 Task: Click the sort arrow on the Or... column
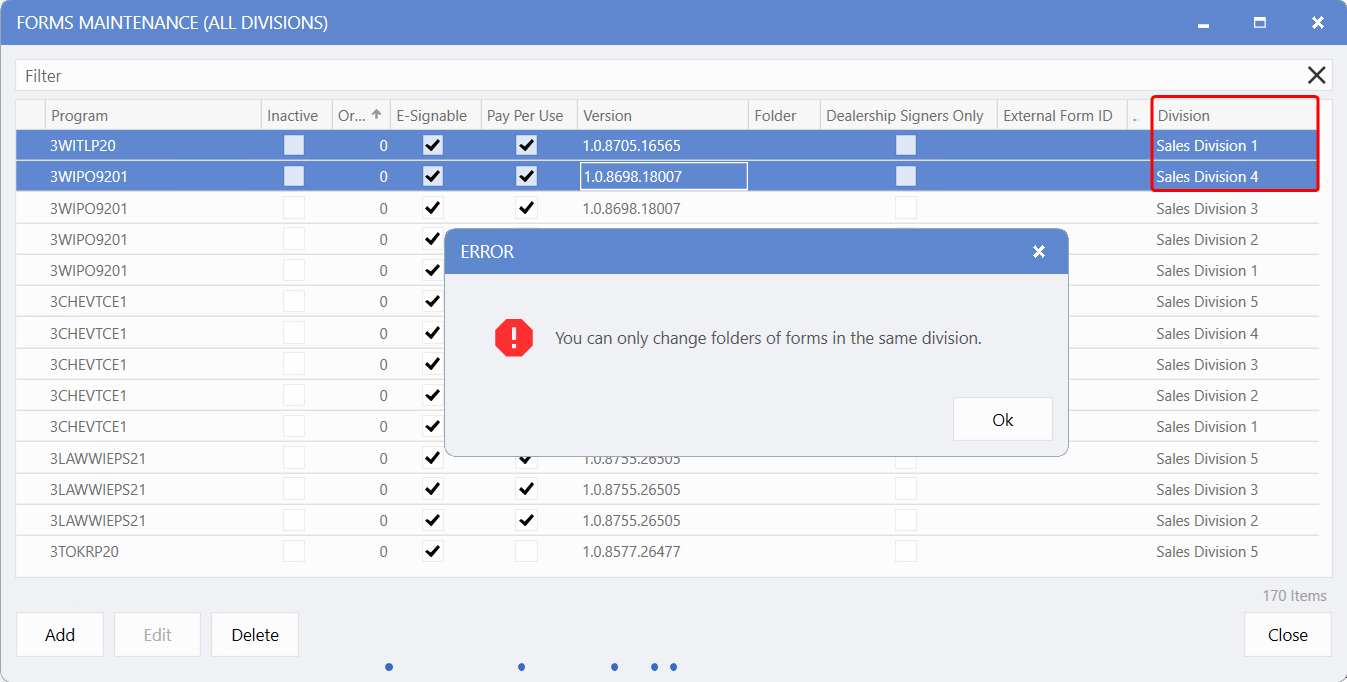click(376, 115)
